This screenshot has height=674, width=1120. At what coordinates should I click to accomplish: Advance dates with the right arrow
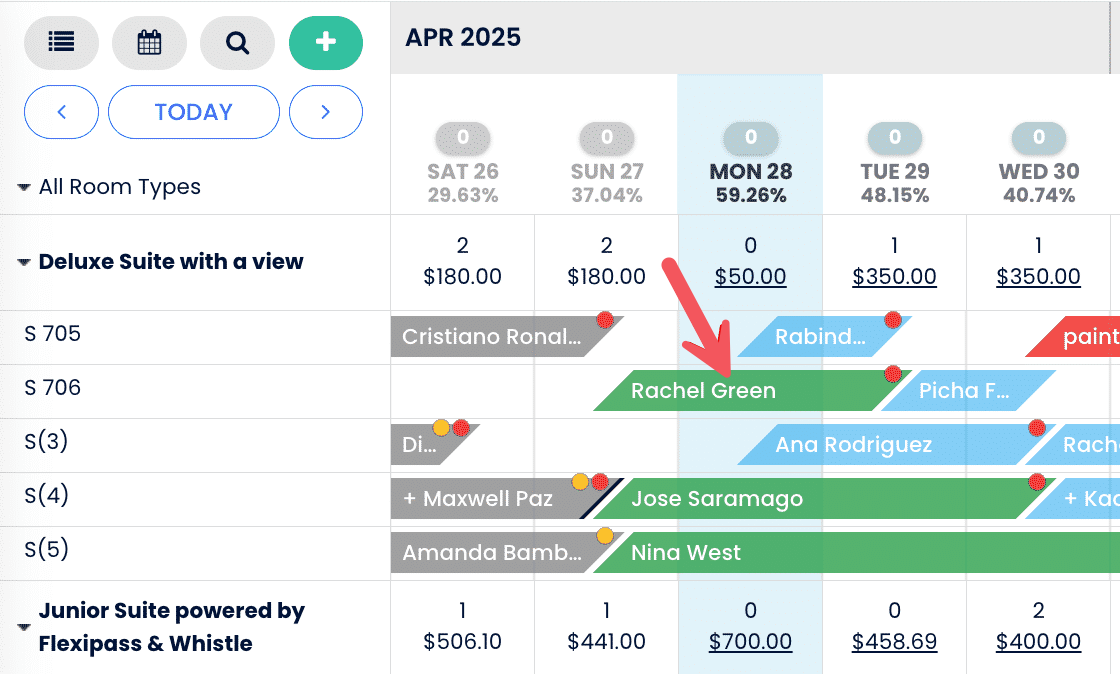click(325, 112)
